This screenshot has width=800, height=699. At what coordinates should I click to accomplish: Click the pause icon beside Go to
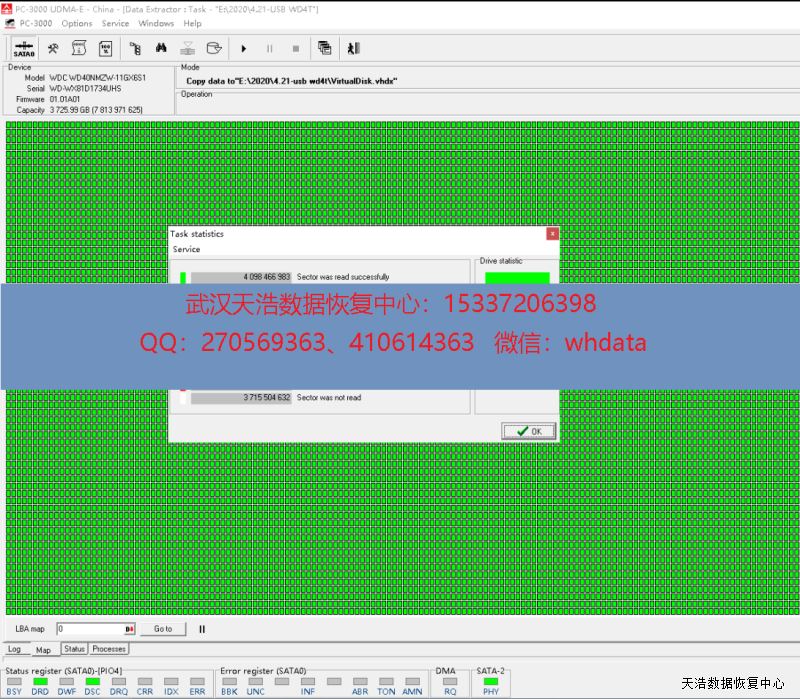pos(202,629)
